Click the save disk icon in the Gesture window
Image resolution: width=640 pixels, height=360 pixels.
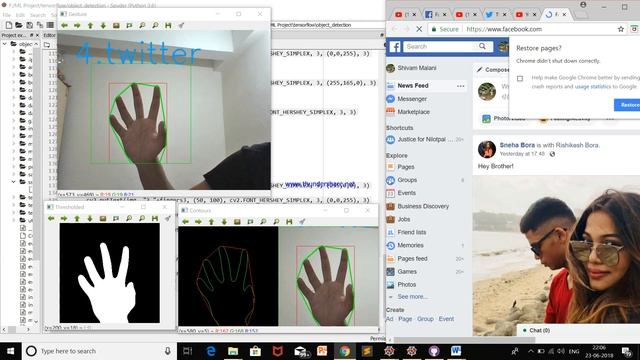point(168,25)
